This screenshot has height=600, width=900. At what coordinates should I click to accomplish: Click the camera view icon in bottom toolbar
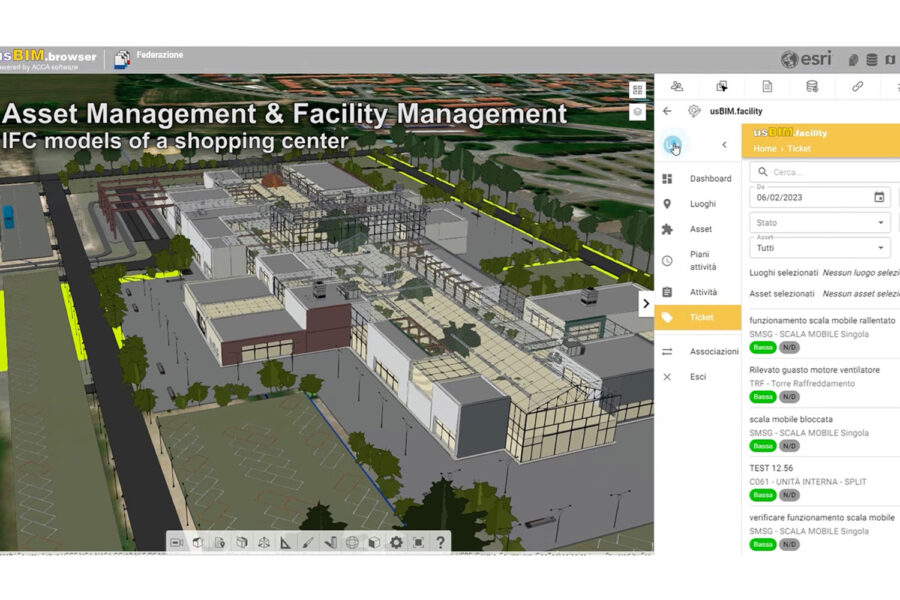point(176,543)
